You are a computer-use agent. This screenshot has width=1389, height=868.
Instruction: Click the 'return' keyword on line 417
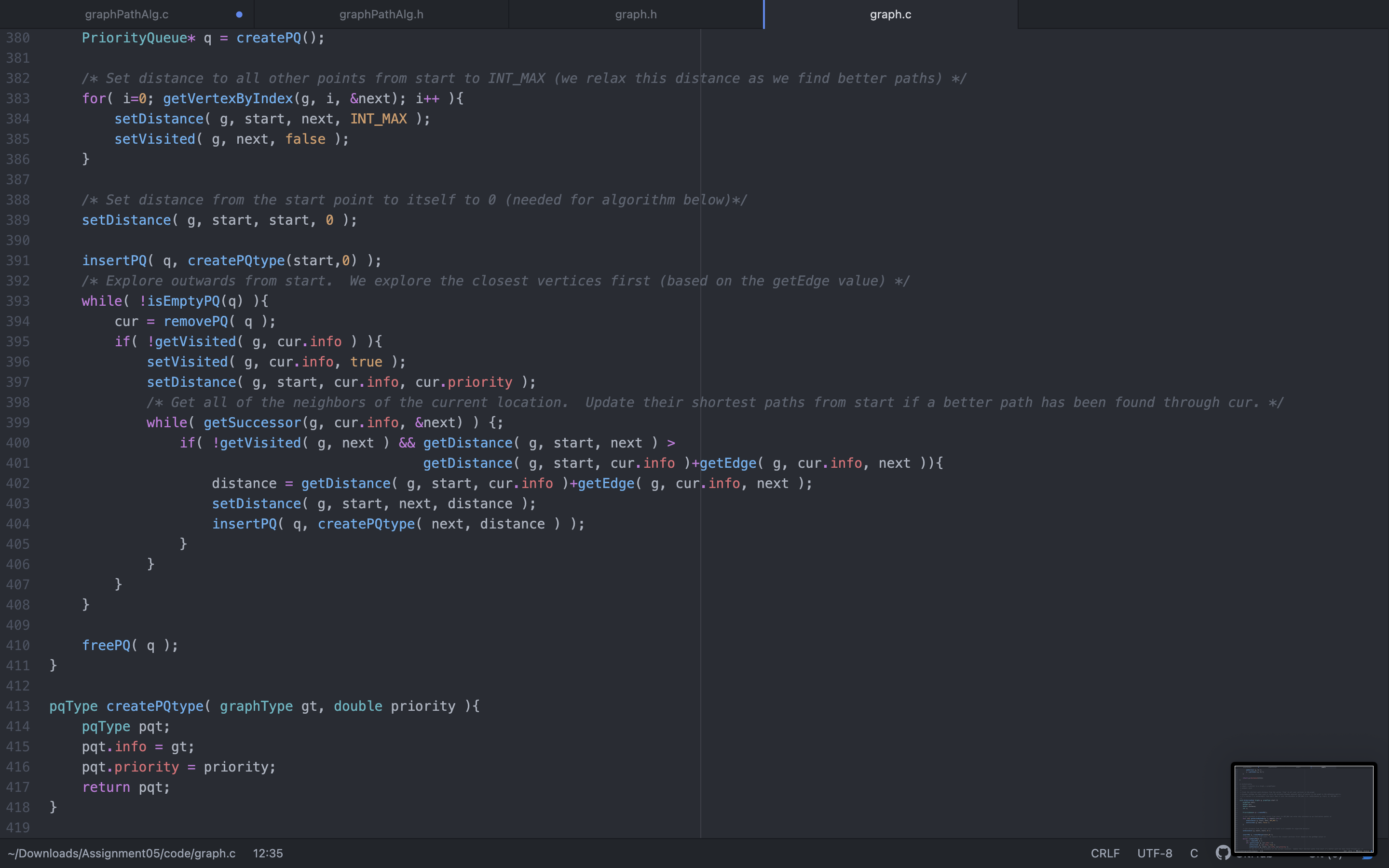coord(106,787)
